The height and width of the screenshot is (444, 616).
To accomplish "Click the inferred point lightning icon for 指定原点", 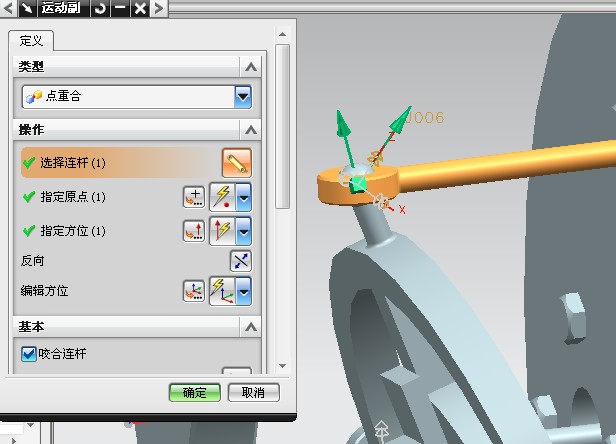I will (x=222, y=197).
